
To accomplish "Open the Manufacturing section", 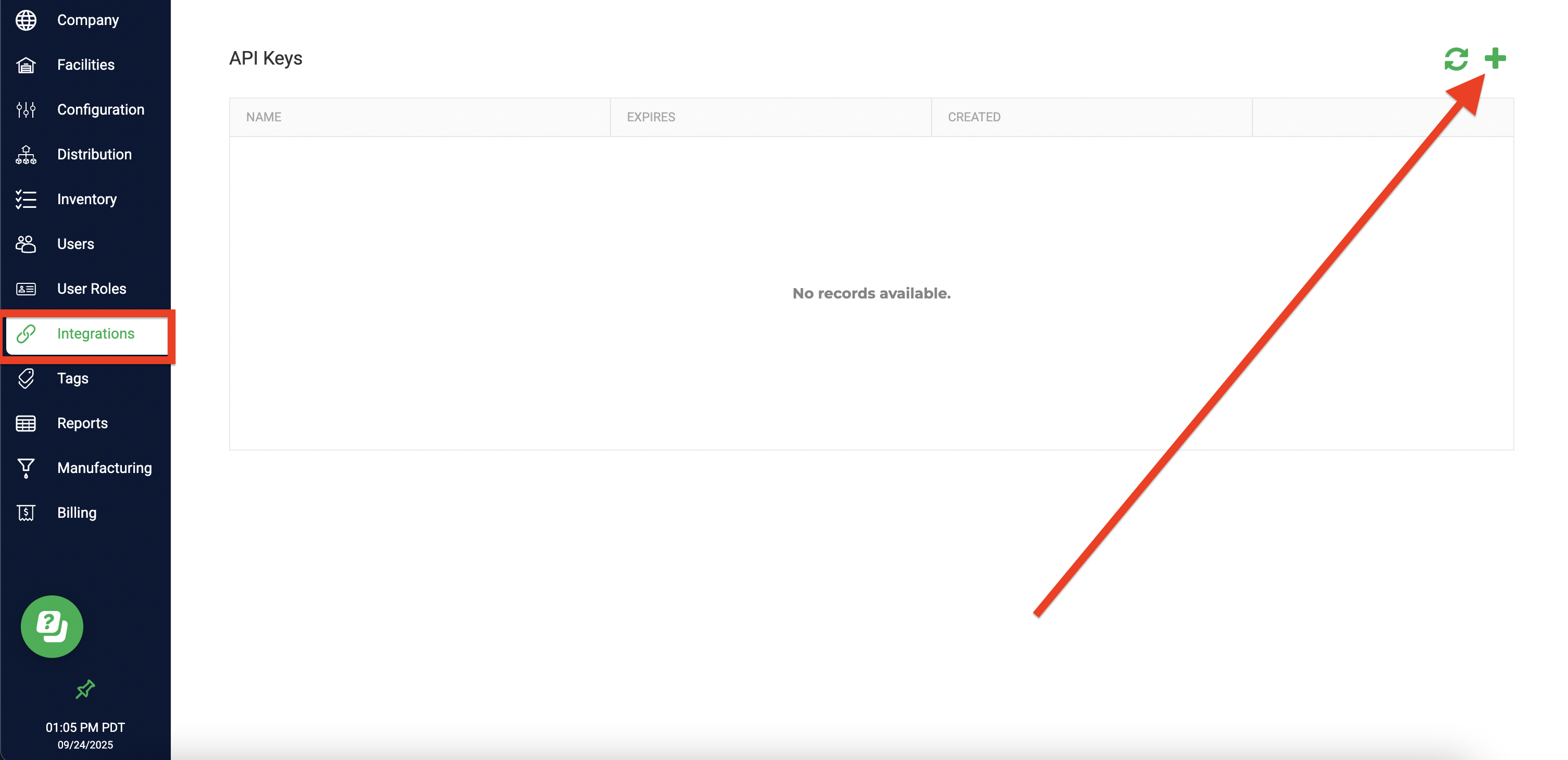I will (x=104, y=468).
